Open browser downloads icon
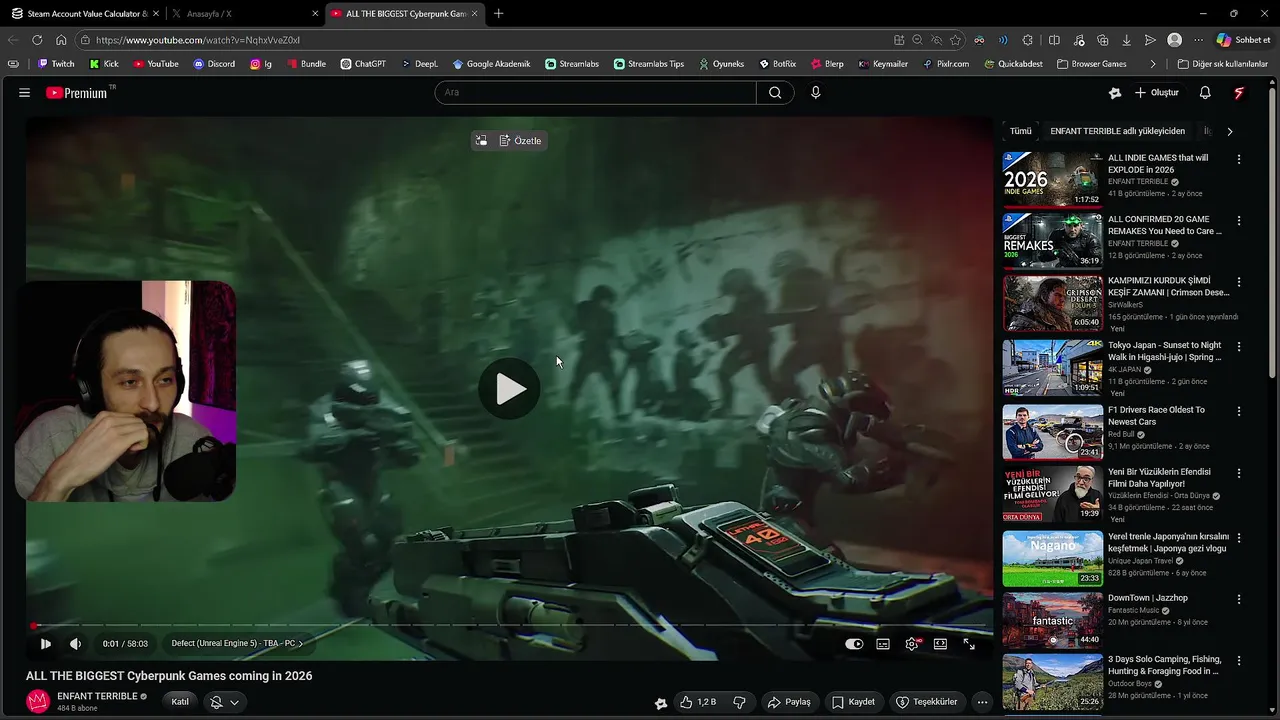The width and height of the screenshot is (1280, 720). [x=1126, y=40]
